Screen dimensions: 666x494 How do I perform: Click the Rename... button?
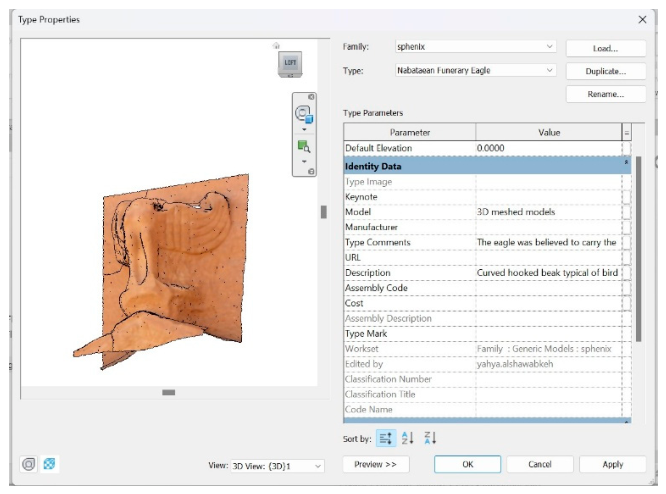pos(606,94)
